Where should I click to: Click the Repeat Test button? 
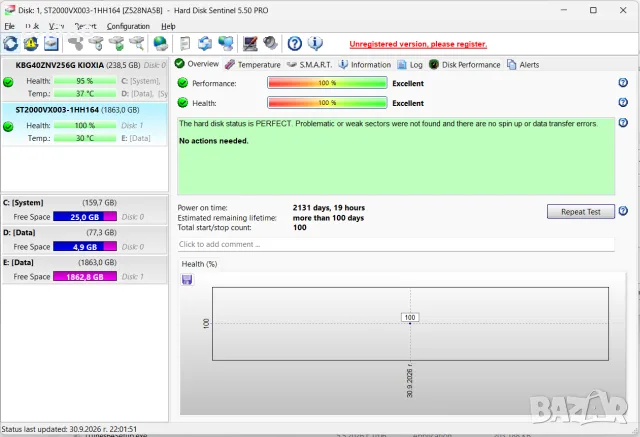[580, 212]
